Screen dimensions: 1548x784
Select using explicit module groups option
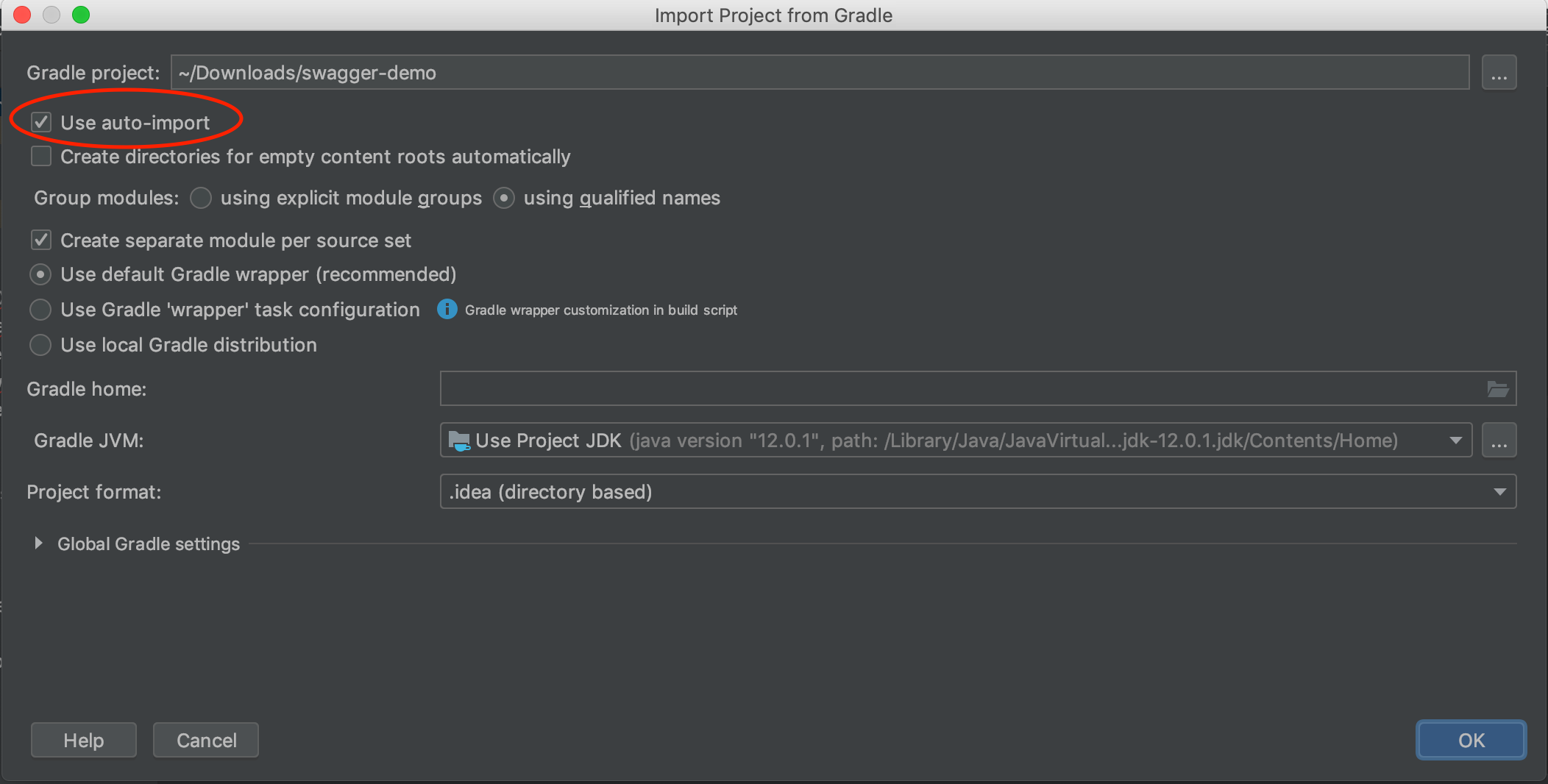pyautogui.click(x=201, y=198)
